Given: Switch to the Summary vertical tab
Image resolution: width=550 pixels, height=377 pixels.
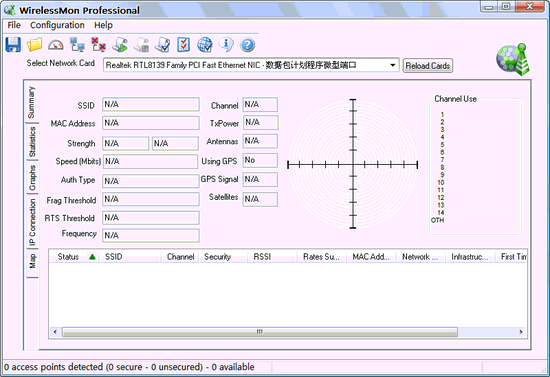Looking at the screenshot, I should [32, 102].
